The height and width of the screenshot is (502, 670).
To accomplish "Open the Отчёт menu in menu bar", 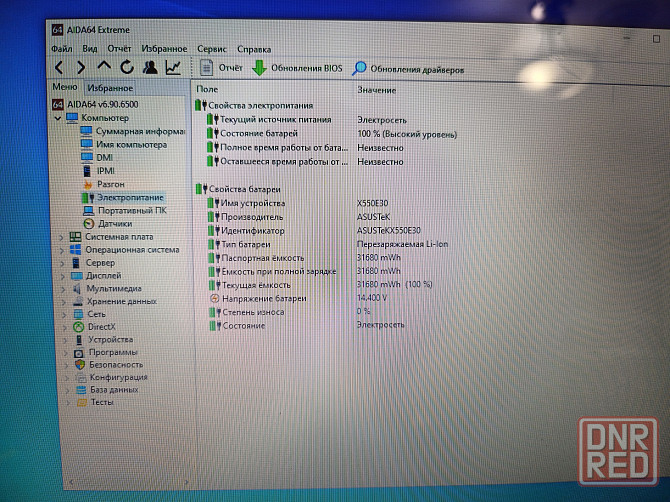I will coord(119,49).
